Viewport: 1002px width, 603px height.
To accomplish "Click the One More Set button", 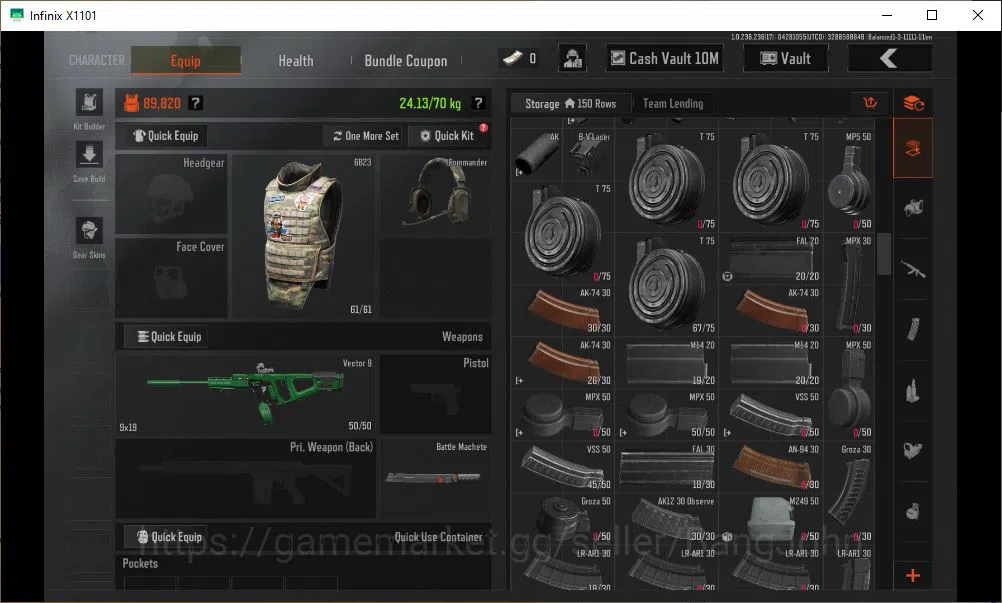I will tap(366, 136).
